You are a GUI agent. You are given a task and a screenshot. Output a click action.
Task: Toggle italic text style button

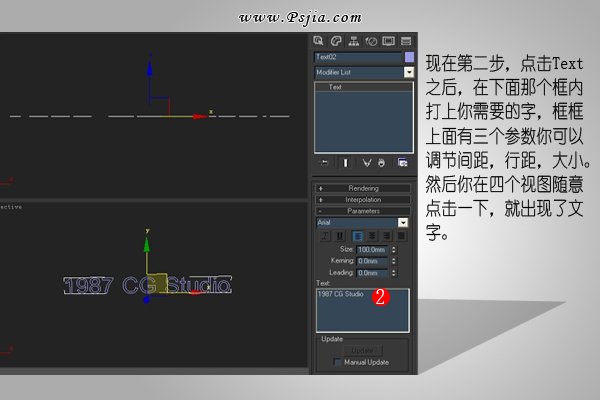click(325, 235)
